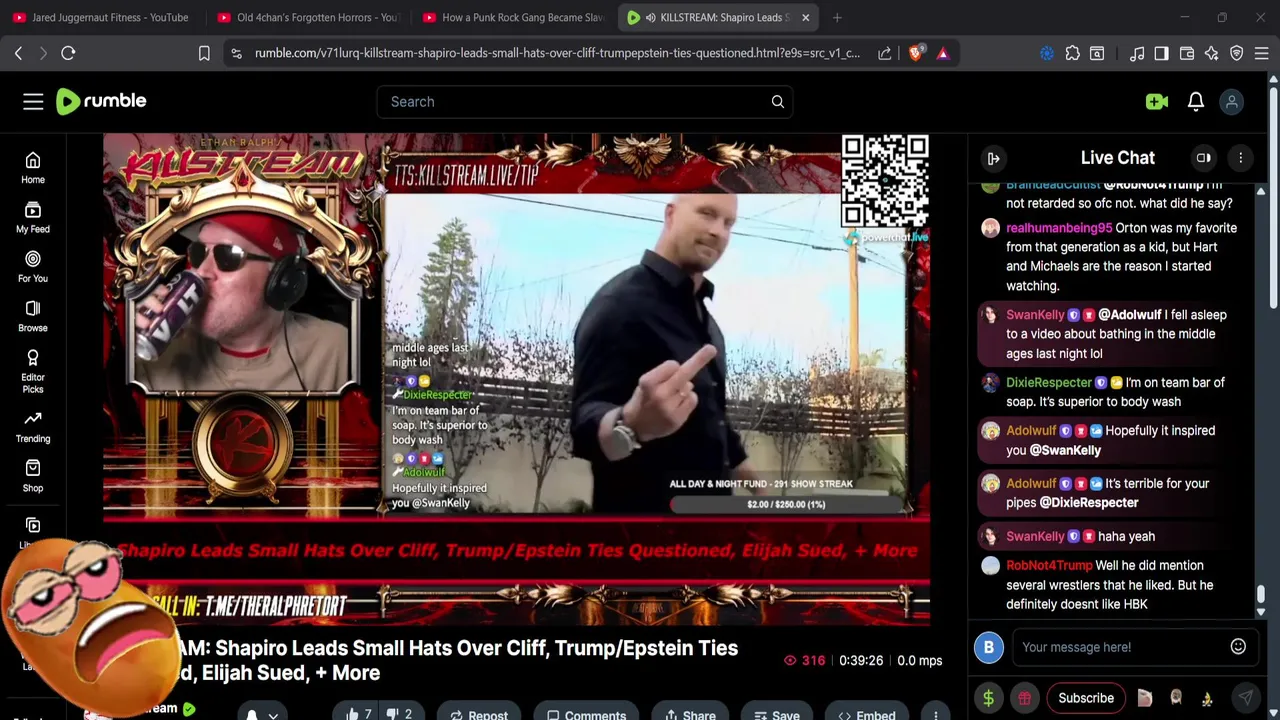Screen dimensions: 1280x720
Task: Click the Brave Shields lion icon
Action: click(x=916, y=53)
